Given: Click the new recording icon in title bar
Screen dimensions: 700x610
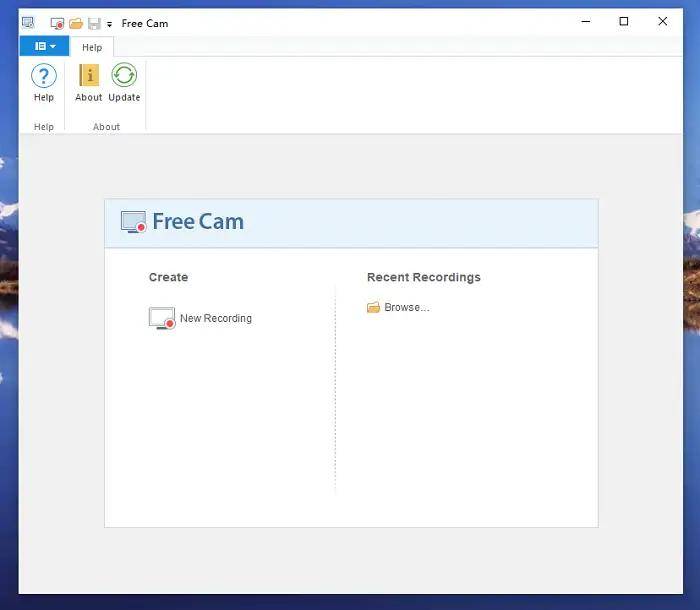Looking at the screenshot, I should [x=57, y=23].
